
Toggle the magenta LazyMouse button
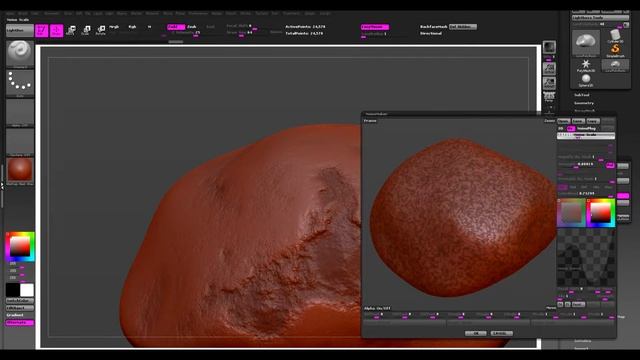pos(375,27)
